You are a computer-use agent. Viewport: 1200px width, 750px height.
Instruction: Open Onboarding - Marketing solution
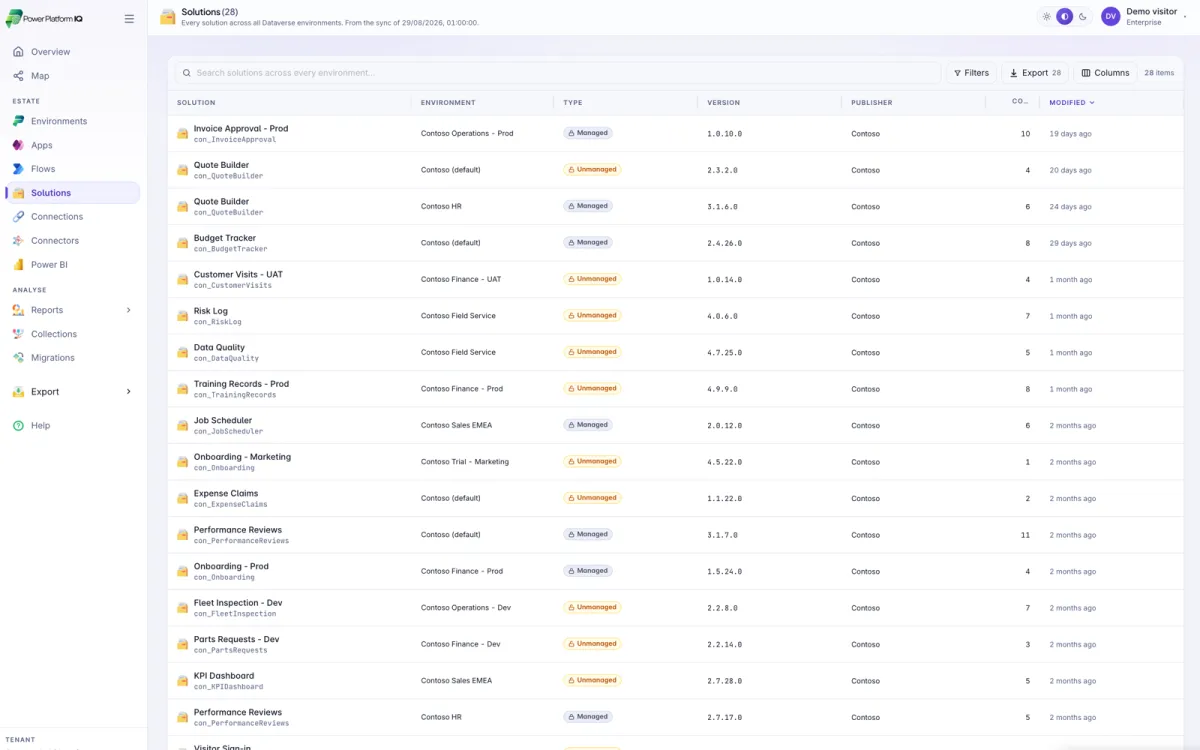click(242, 457)
